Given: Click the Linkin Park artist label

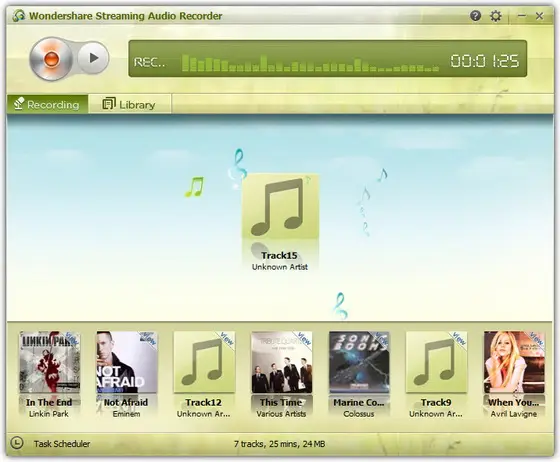Looking at the screenshot, I should pos(49,414).
